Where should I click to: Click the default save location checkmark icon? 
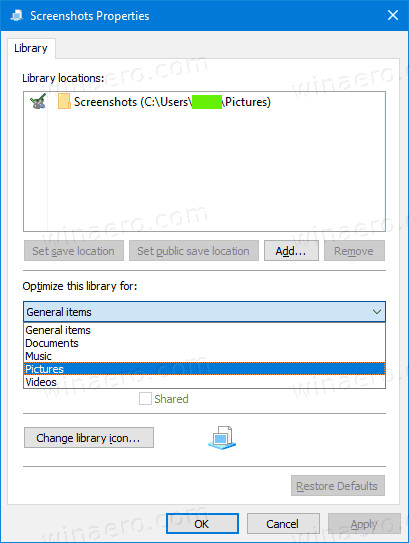38,101
